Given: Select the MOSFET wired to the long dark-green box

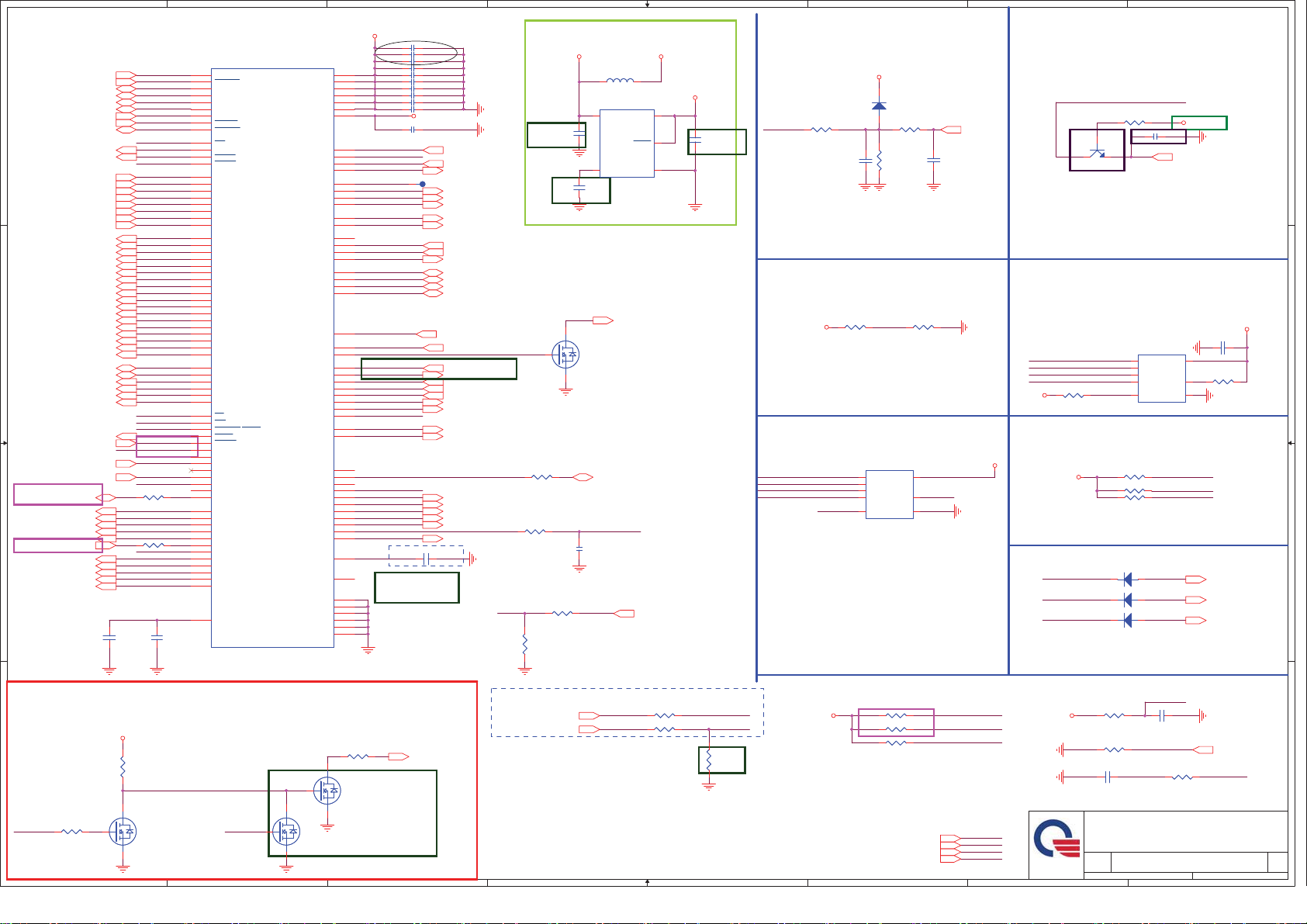Looking at the screenshot, I should click(565, 355).
